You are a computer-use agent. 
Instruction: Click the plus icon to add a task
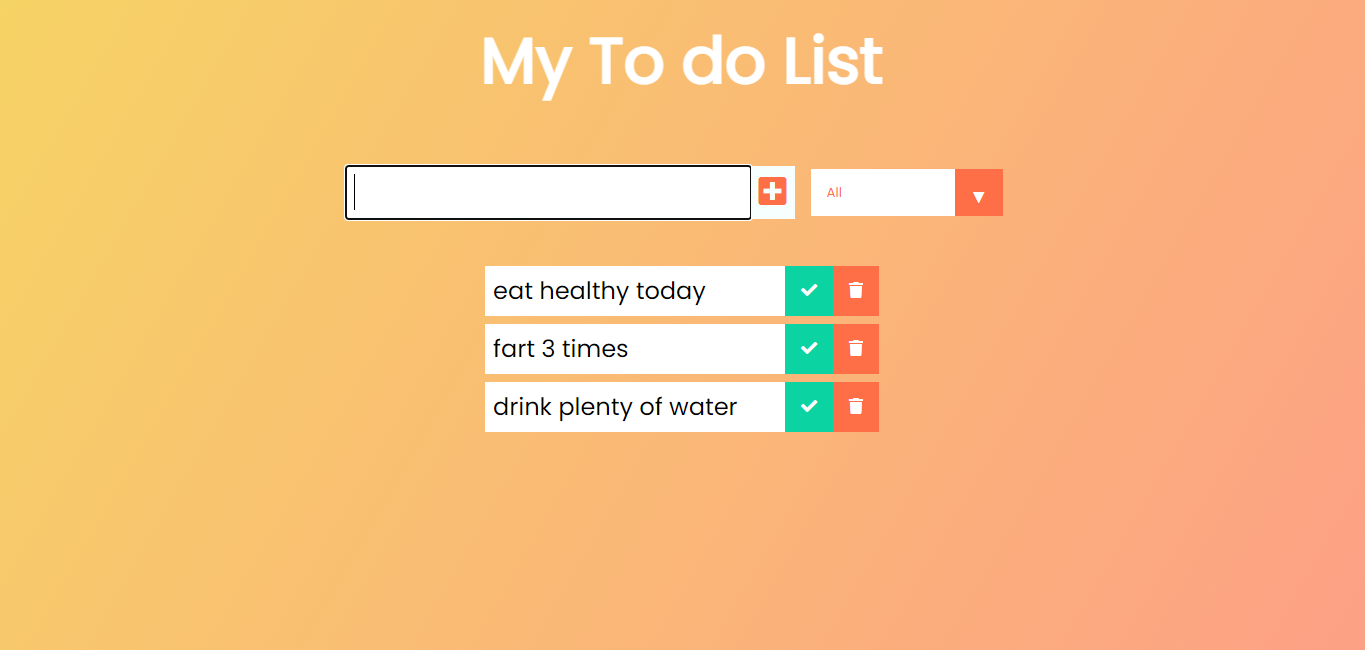pyautogui.click(x=772, y=191)
